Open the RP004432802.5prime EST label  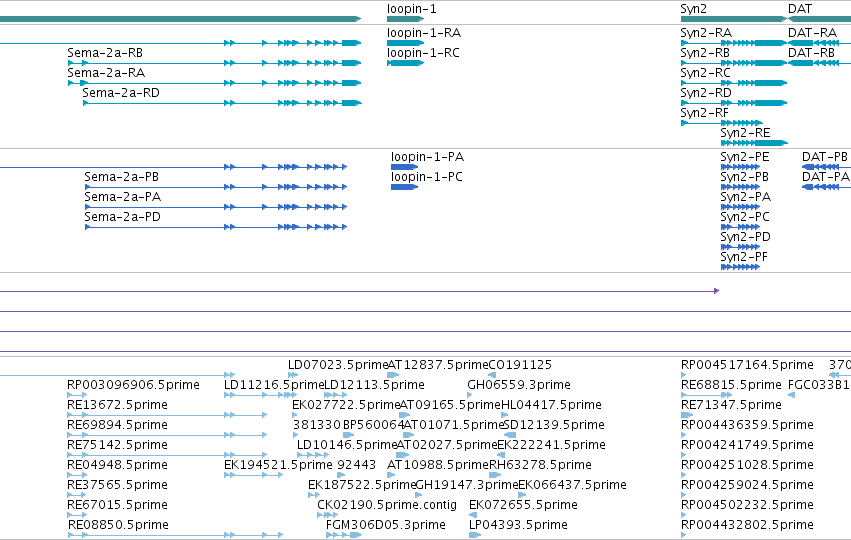747,526
